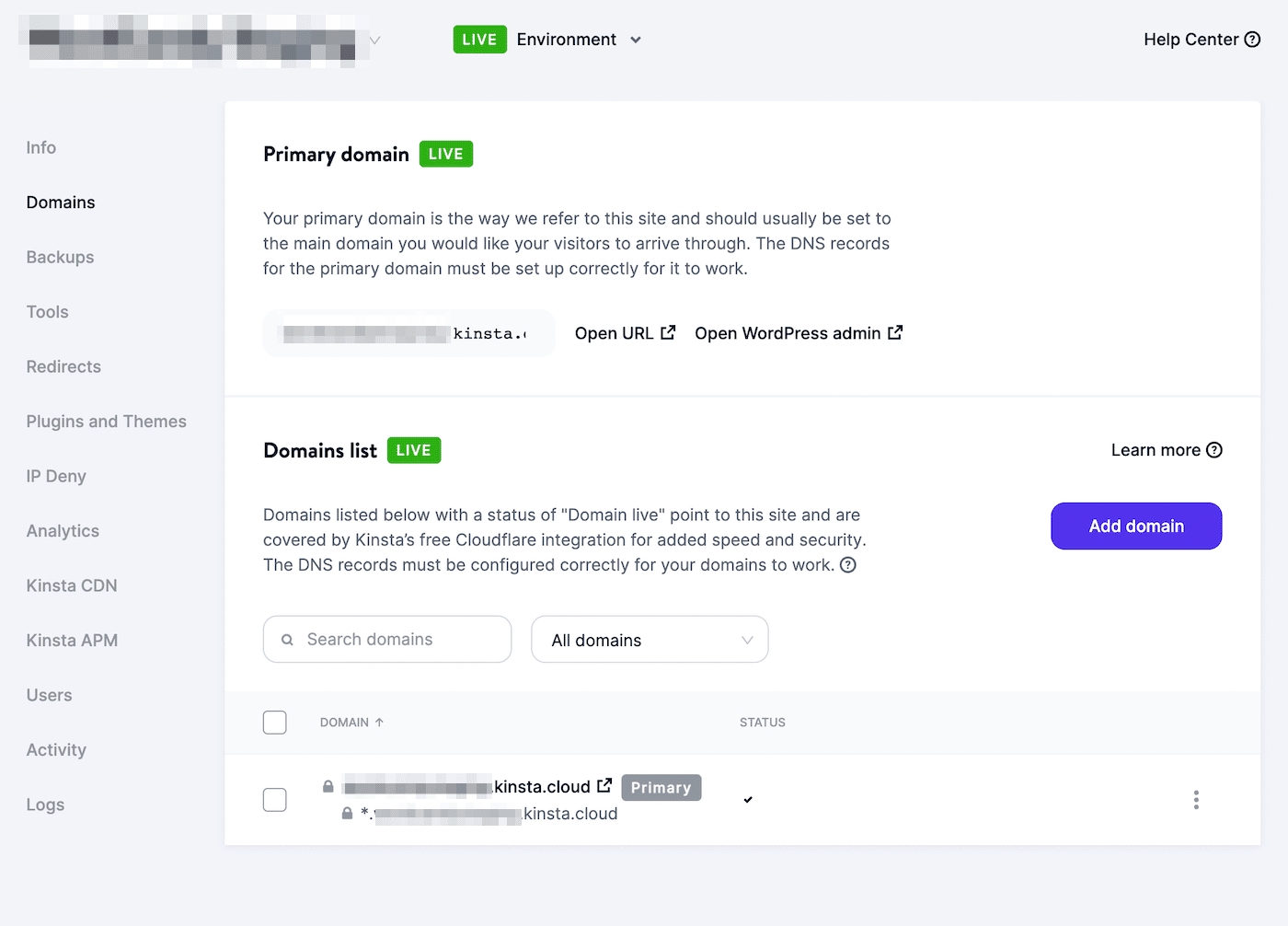
Task: Click the Add domain button
Action: click(1135, 526)
